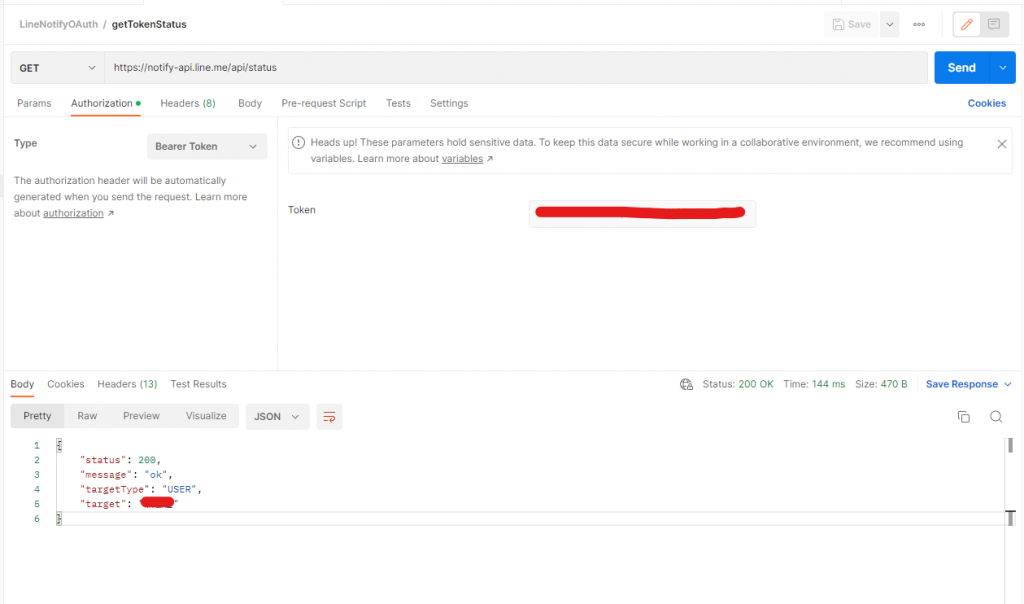Click the "status": 200 line
Screen dimensions: 1024x604
(x=120, y=460)
